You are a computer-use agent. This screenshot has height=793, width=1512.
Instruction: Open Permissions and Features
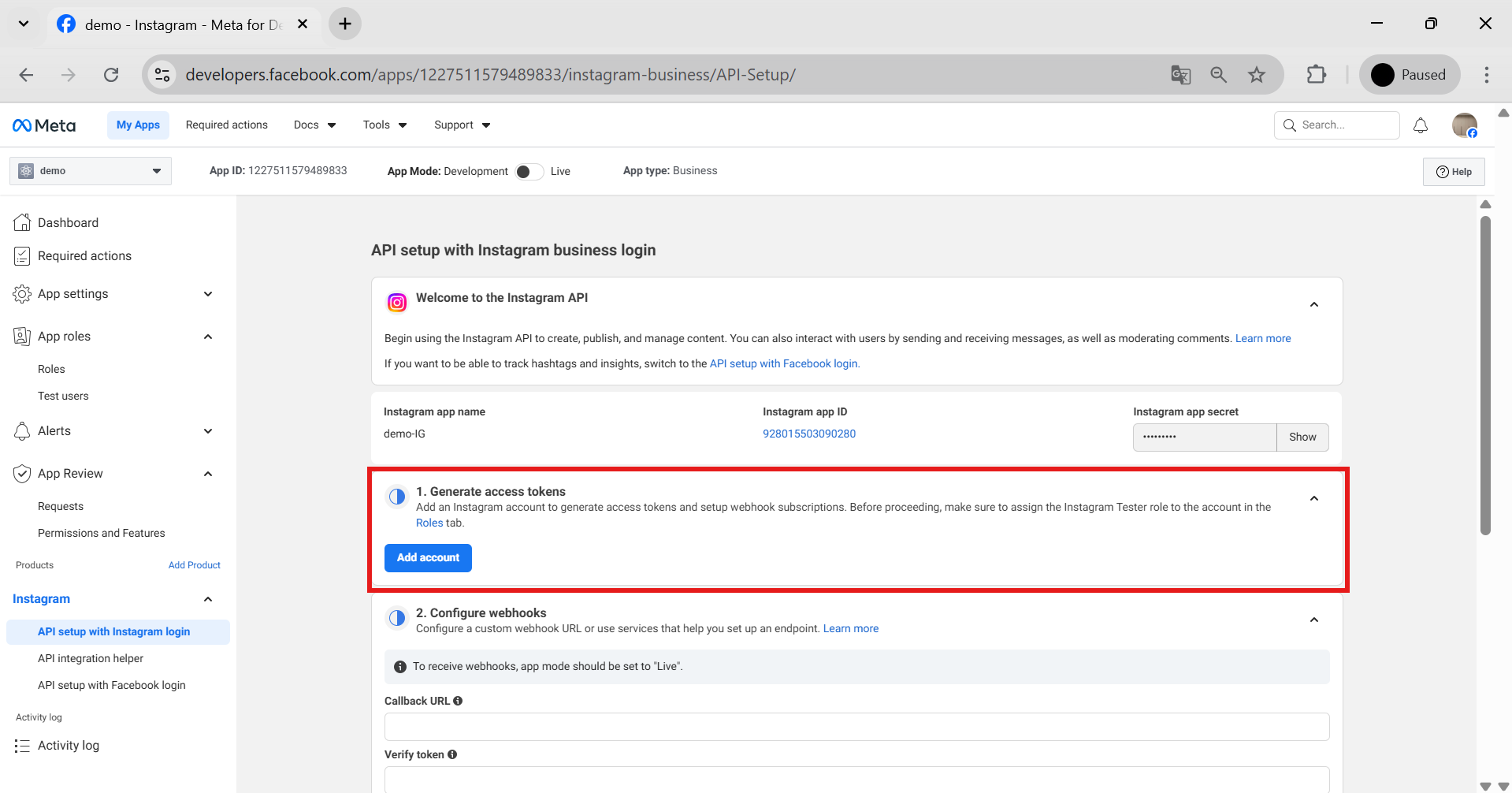102,533
